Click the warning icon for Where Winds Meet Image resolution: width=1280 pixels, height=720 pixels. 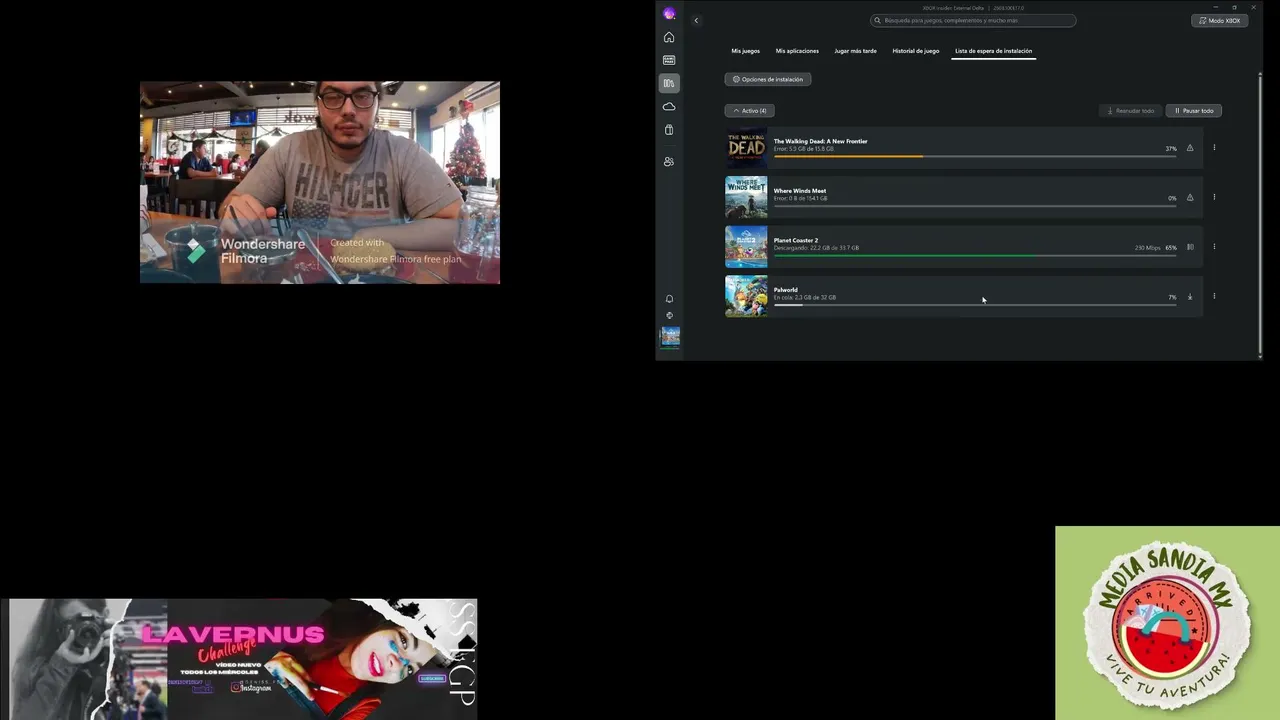[1190, 198]
